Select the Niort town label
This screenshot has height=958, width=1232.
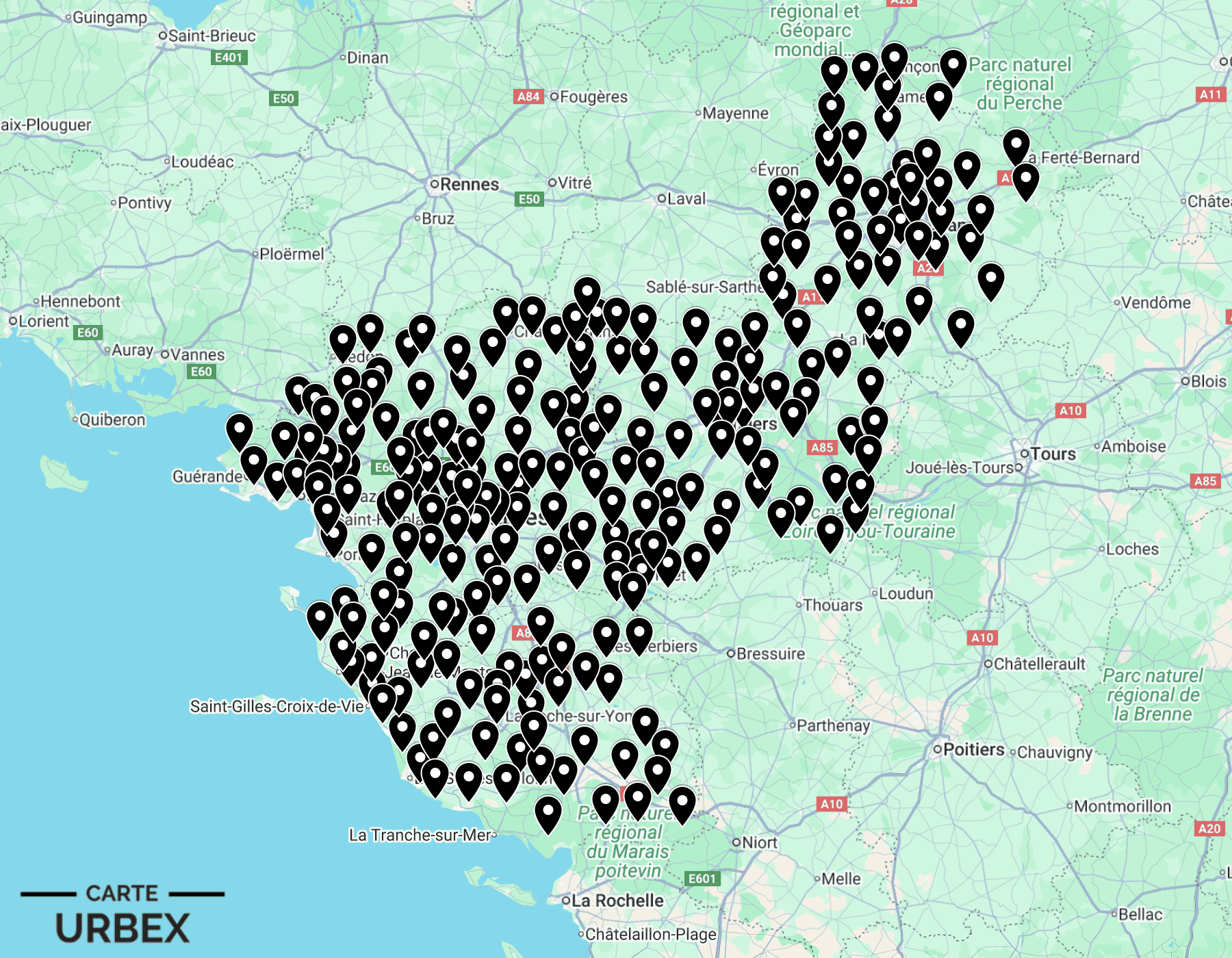[x=759, y=842]
